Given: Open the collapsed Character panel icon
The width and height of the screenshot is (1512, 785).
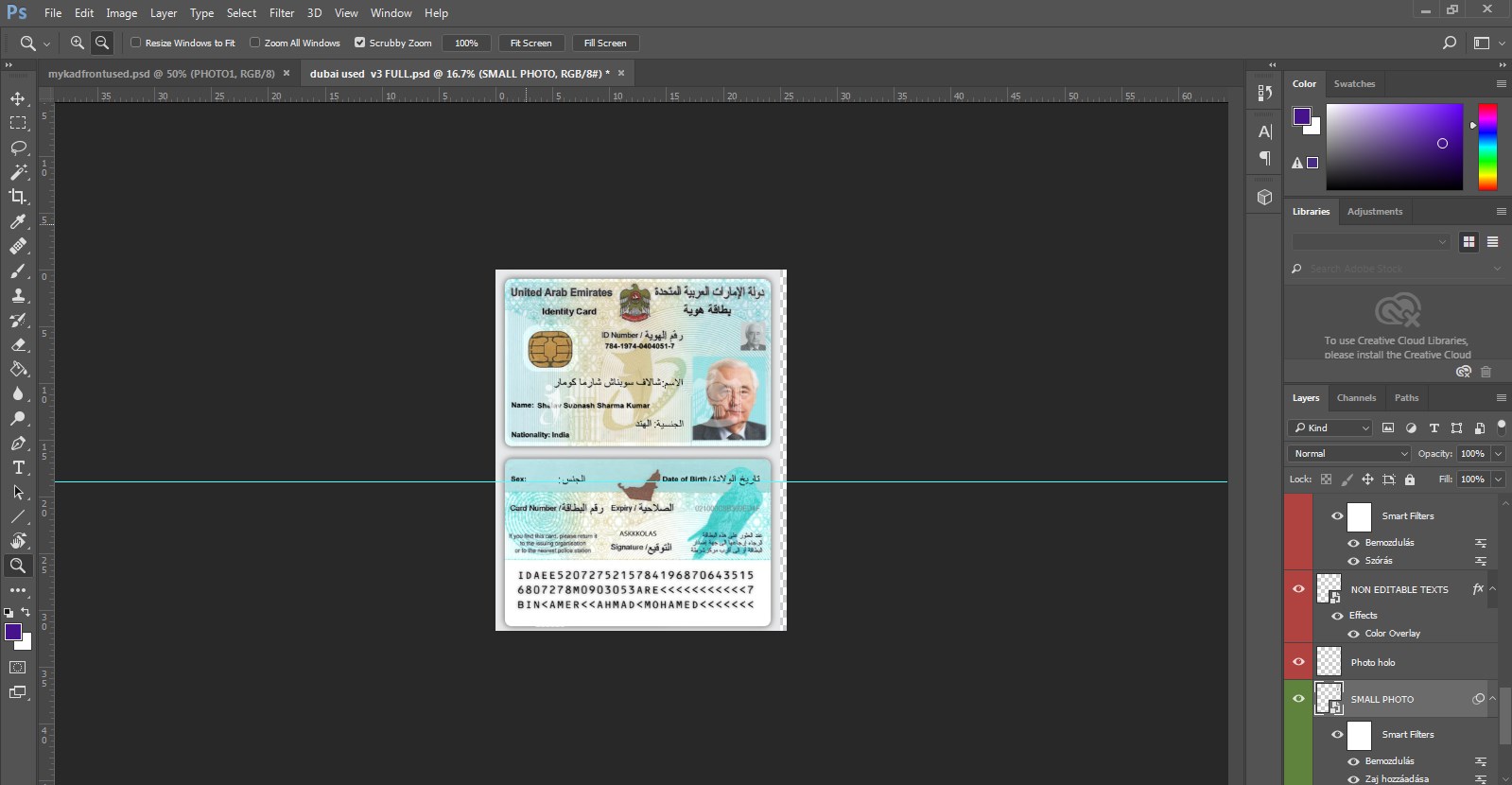Looking at the screenshot, I should (x=1264, y=131).
